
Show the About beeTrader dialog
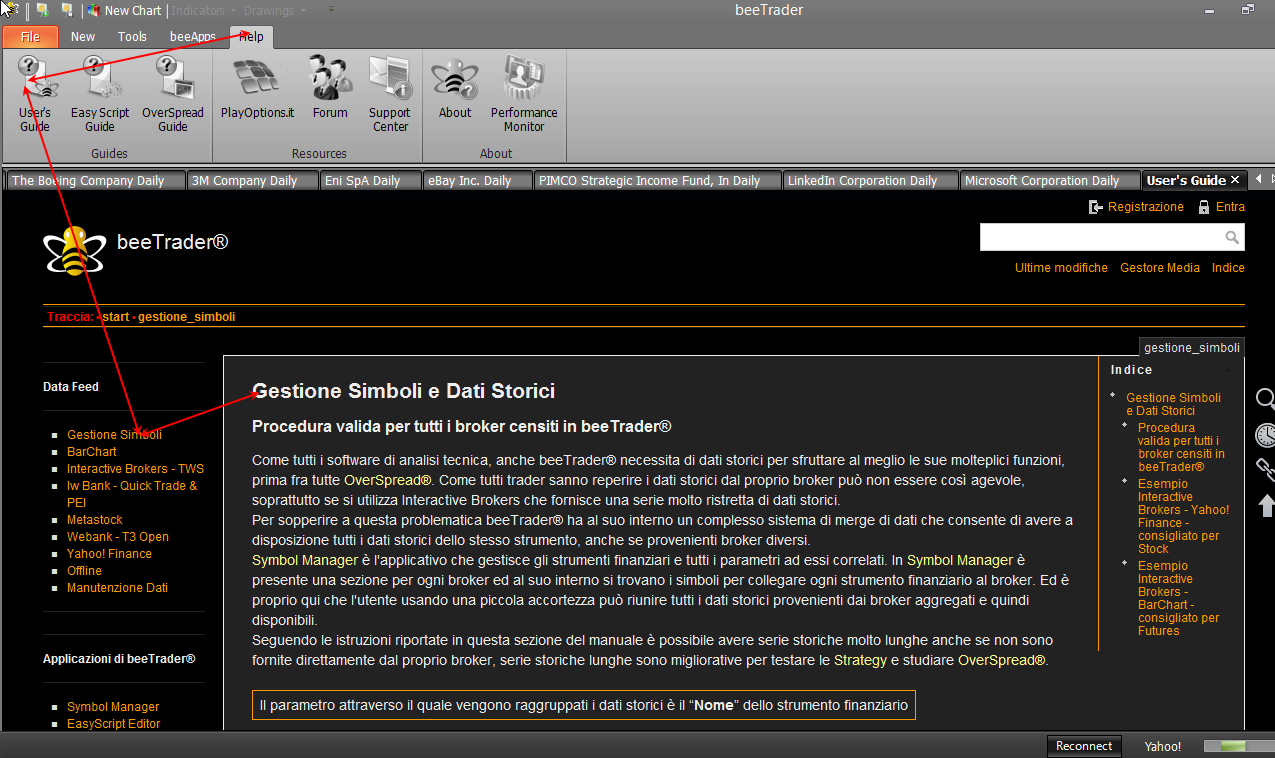tap(455, 88)
